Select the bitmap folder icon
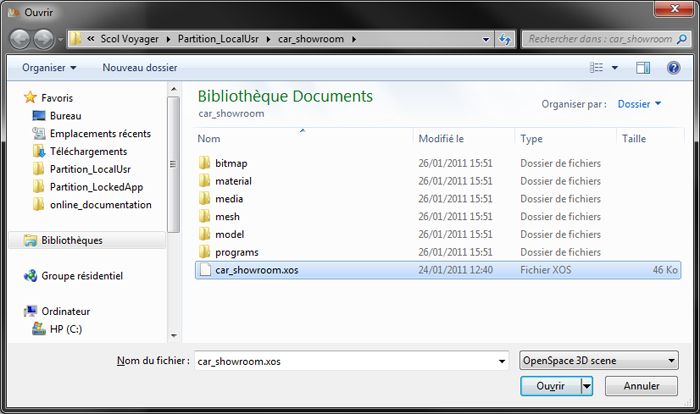 pyautogui.click(x=204, y=163)
